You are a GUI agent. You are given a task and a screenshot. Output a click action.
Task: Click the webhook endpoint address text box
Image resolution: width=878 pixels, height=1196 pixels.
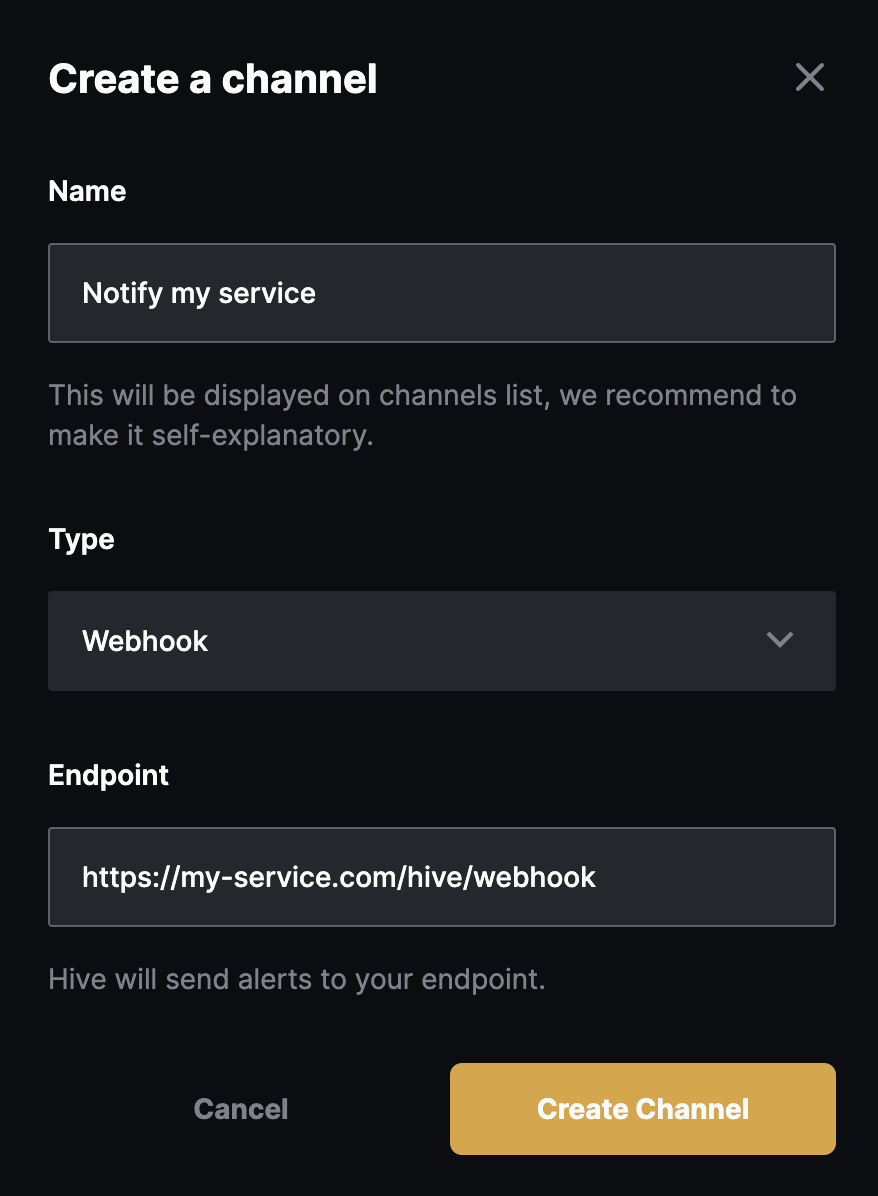(x=441, y=877)
